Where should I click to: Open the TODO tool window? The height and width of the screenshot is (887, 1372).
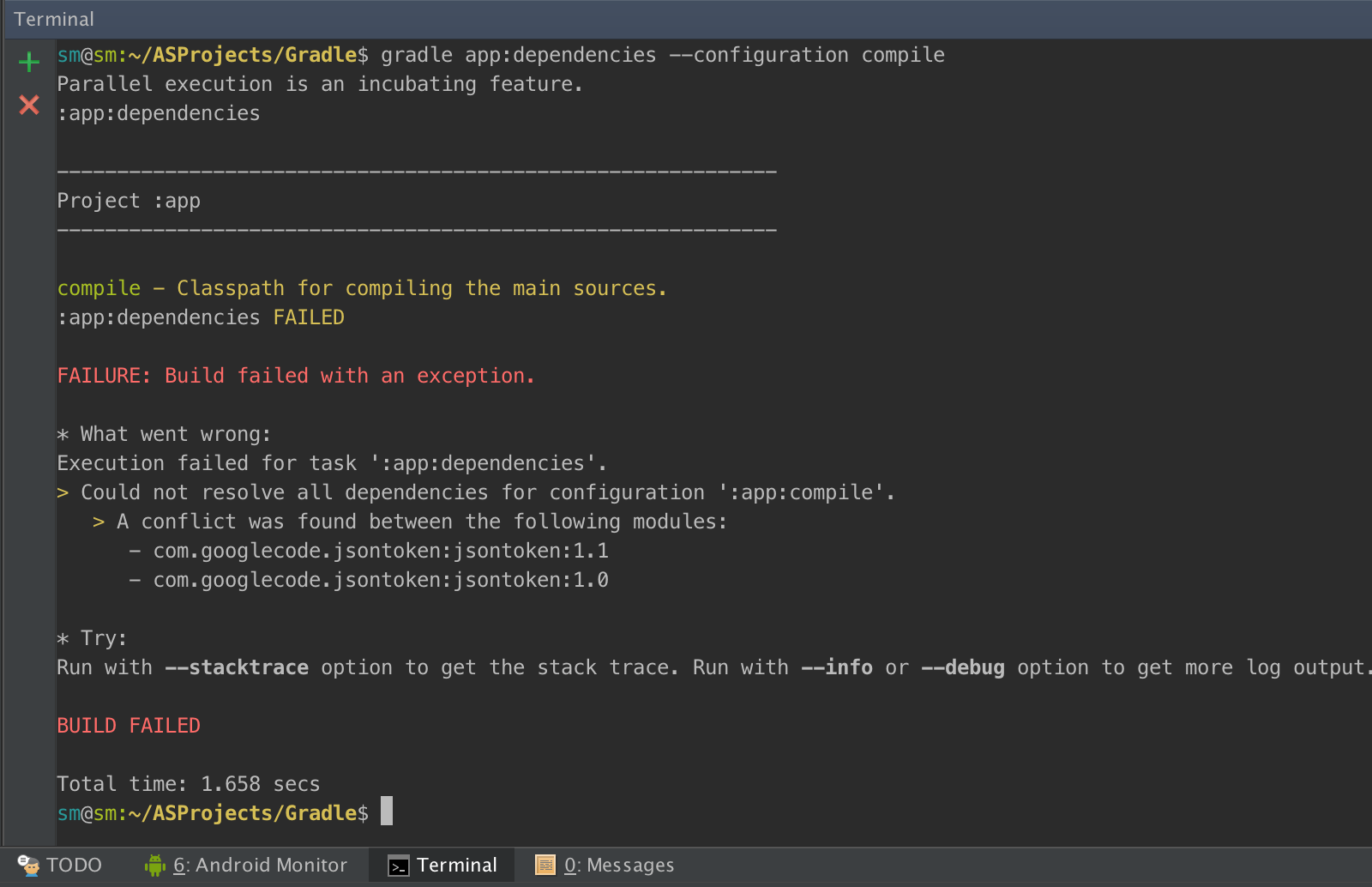click(74, 865)
